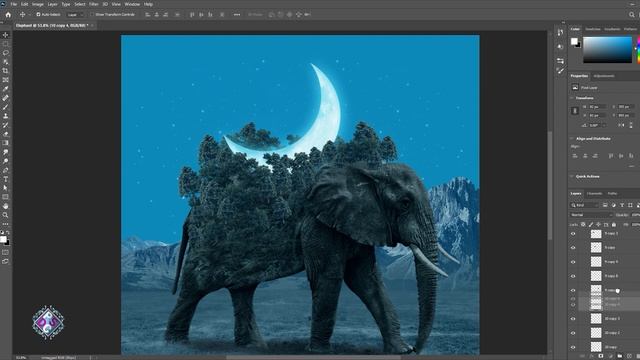640x360 pixels.
Task: Open Move tool preset picker arrow
Action: tap(29, 15)
